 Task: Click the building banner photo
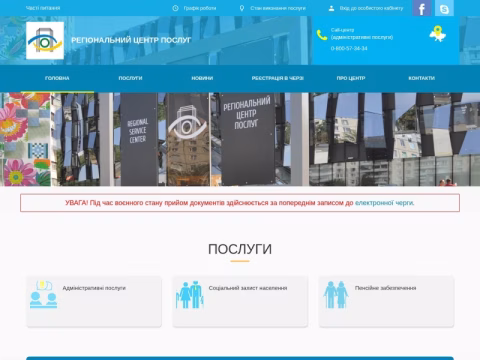point(240,139)
